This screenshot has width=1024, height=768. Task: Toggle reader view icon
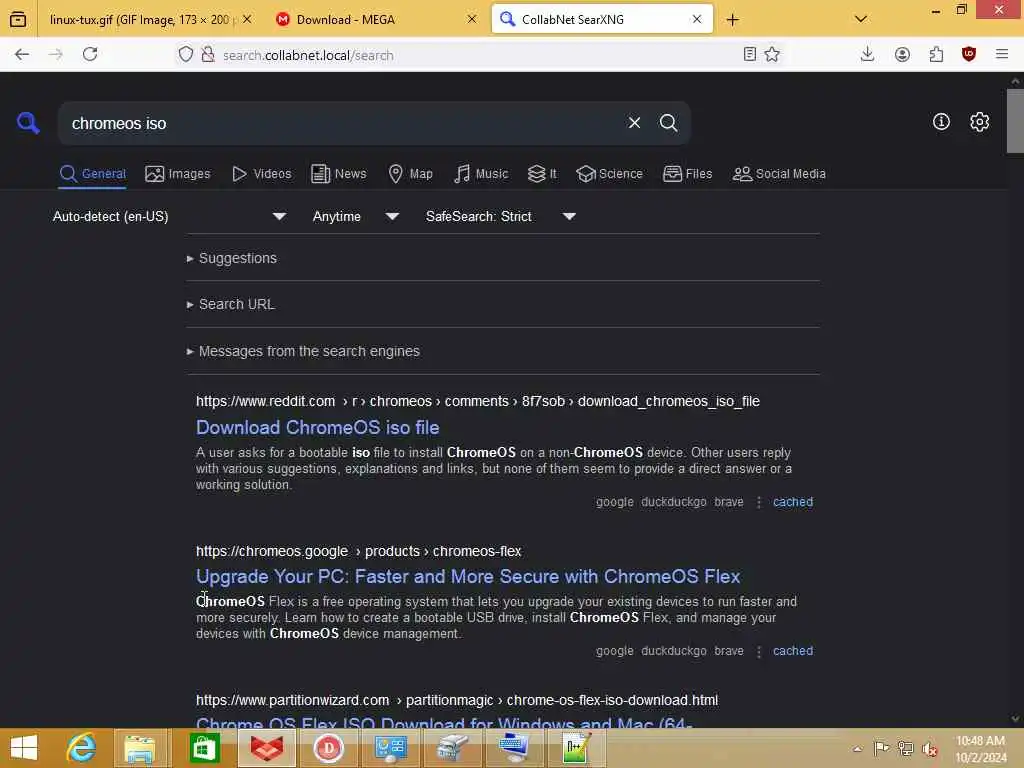(x=750, y=54)
